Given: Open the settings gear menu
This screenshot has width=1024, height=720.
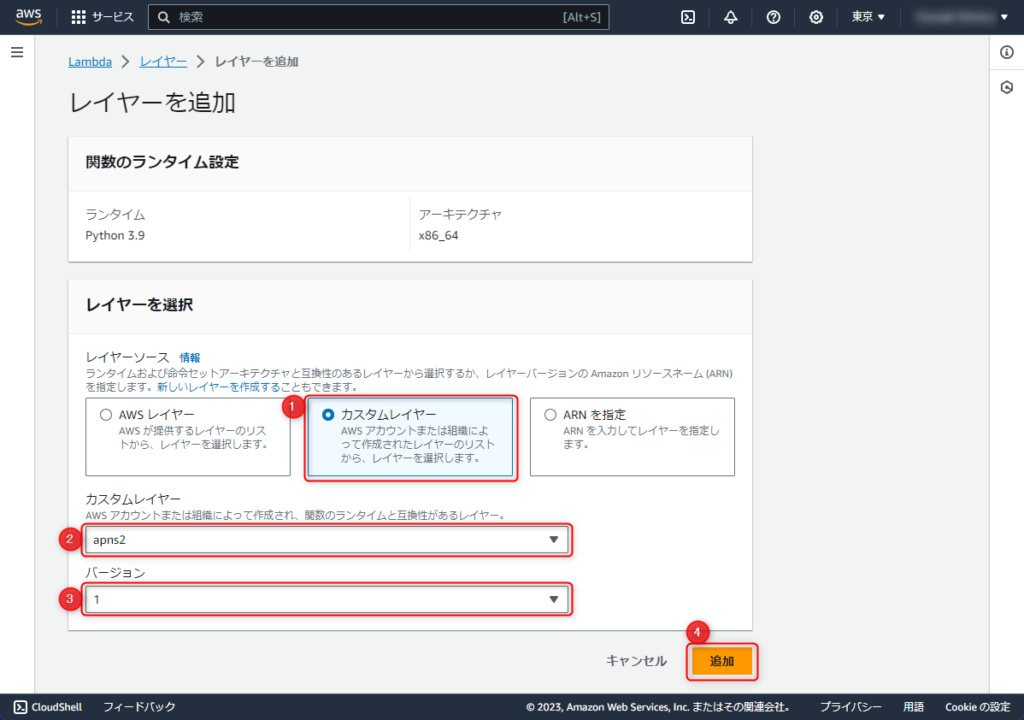Looking at the screenshot, I should pos(816,17).
